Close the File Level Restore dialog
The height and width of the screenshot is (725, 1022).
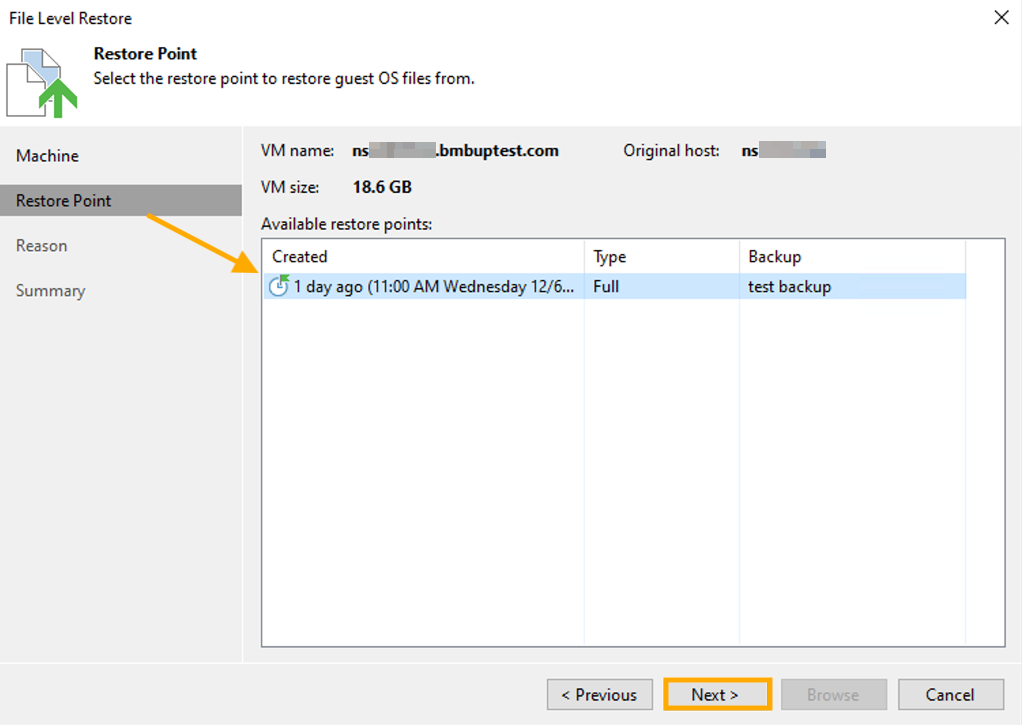[1003, 17]
